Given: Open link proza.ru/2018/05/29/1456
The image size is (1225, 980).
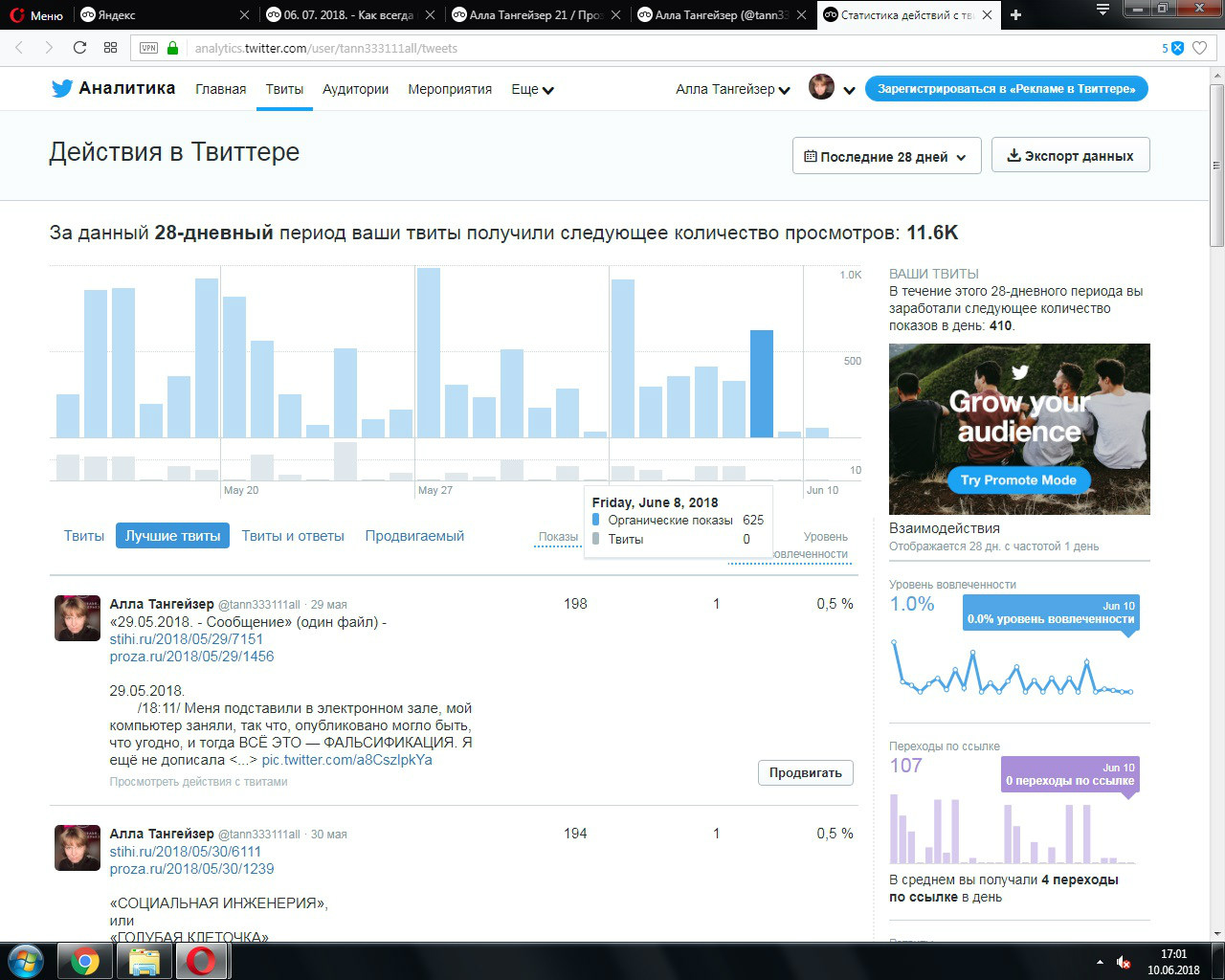Looking at the screenshot, I should coord(191,657).
